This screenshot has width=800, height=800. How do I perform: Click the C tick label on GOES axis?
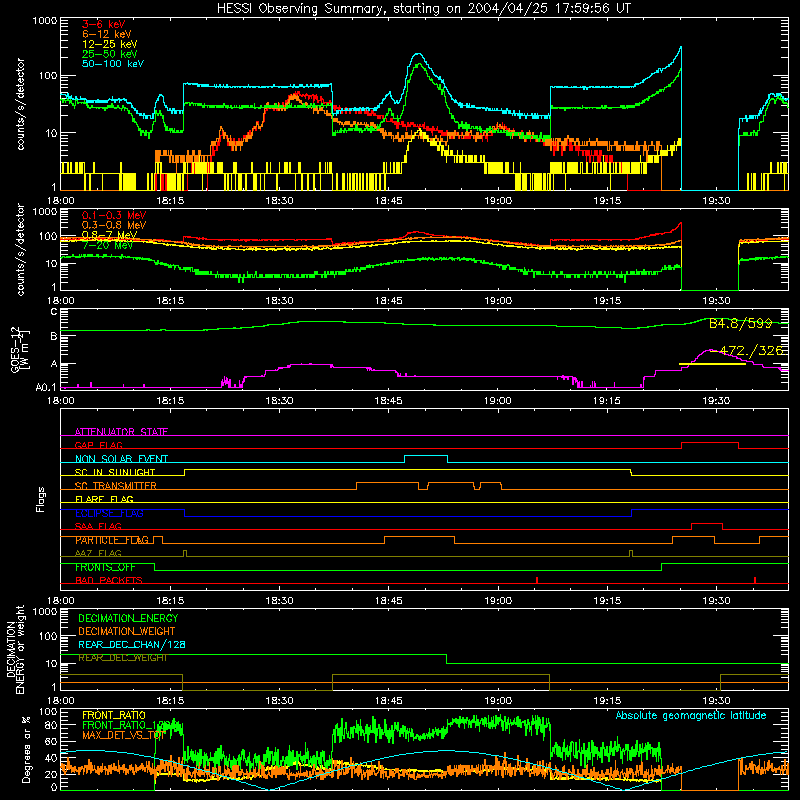coord(54,312)
